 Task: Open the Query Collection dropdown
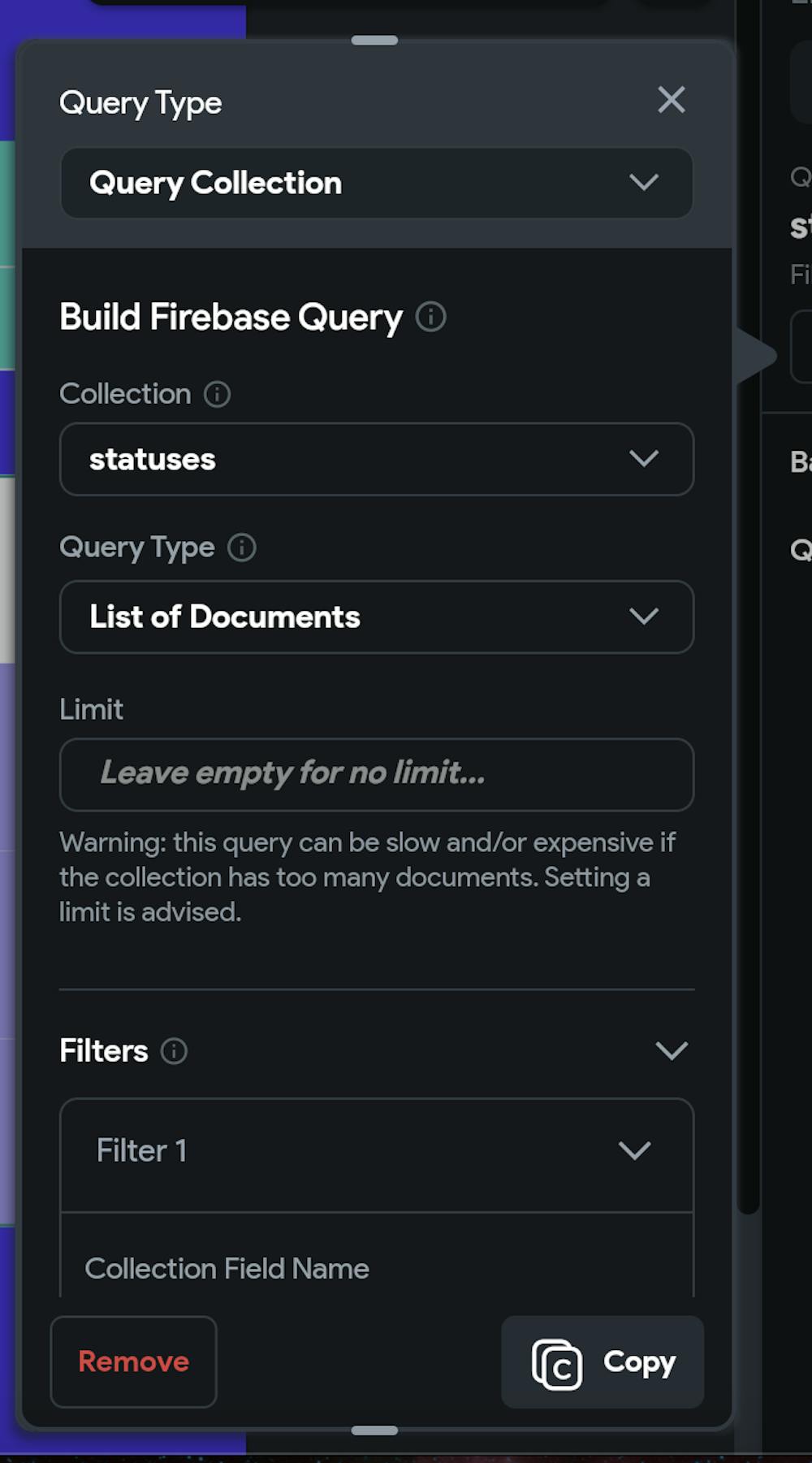pyautogui.click(x=377, y=183)
